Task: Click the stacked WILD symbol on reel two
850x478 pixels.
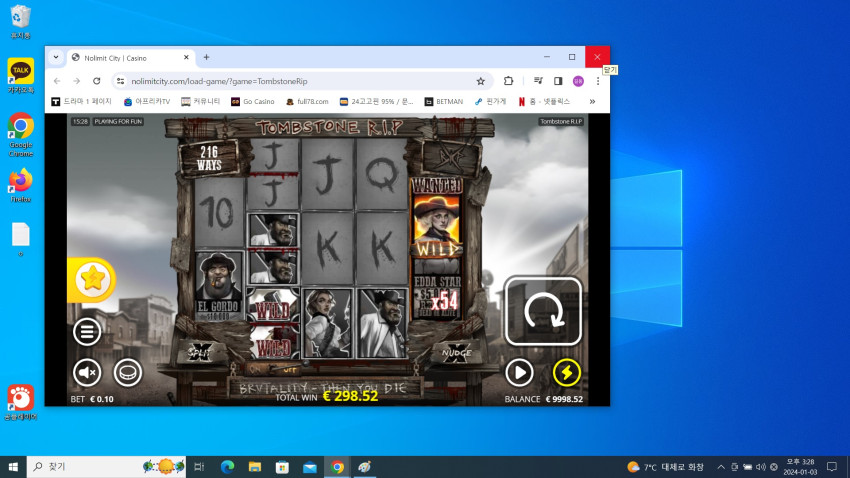Action: [x=273, y=324]
